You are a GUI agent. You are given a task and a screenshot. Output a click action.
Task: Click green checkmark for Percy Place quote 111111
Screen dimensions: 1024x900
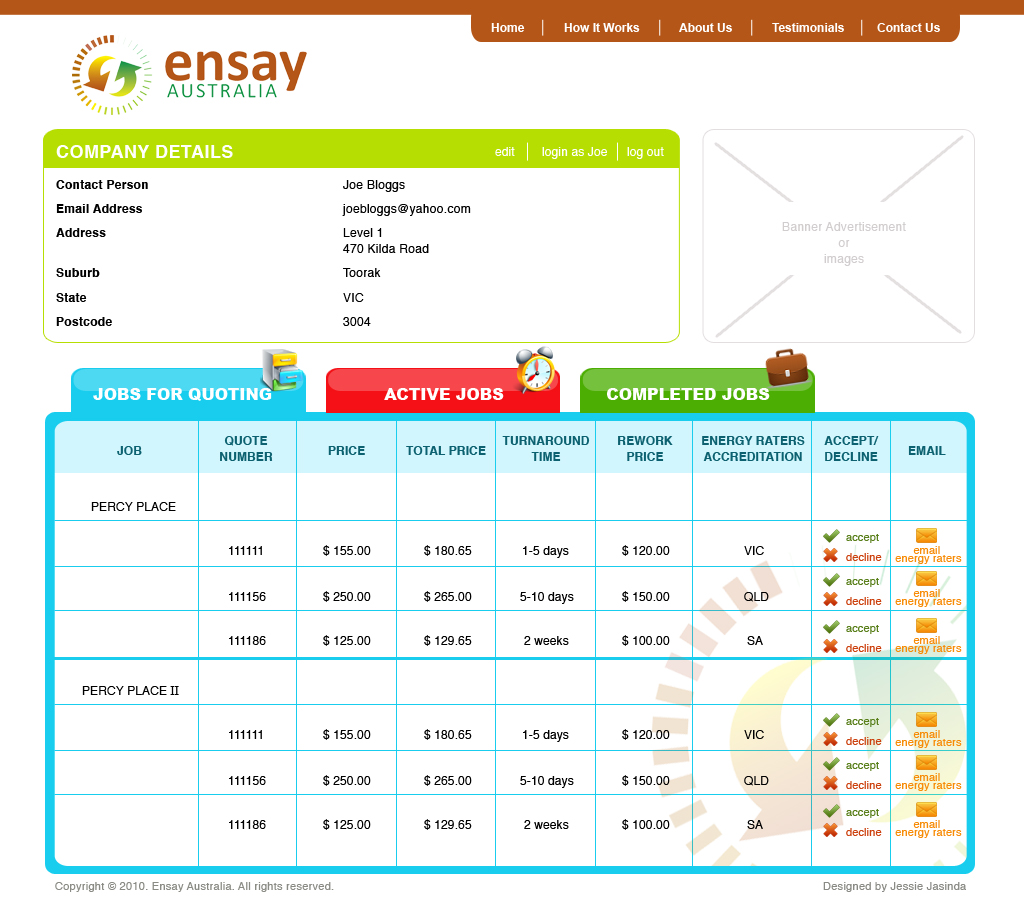point(831,536)
